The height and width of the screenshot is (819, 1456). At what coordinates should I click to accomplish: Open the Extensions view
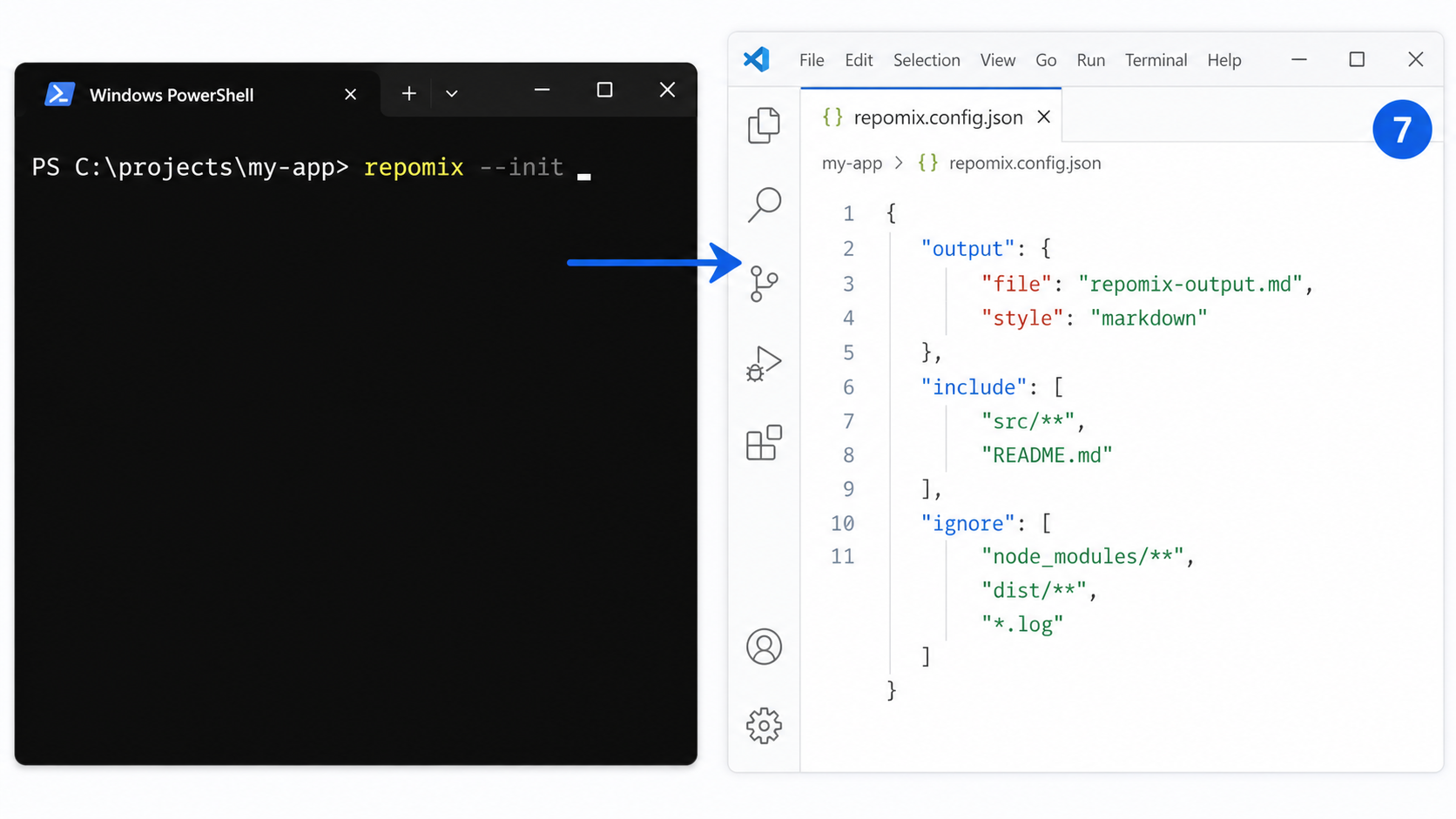[x=764, y=442]
